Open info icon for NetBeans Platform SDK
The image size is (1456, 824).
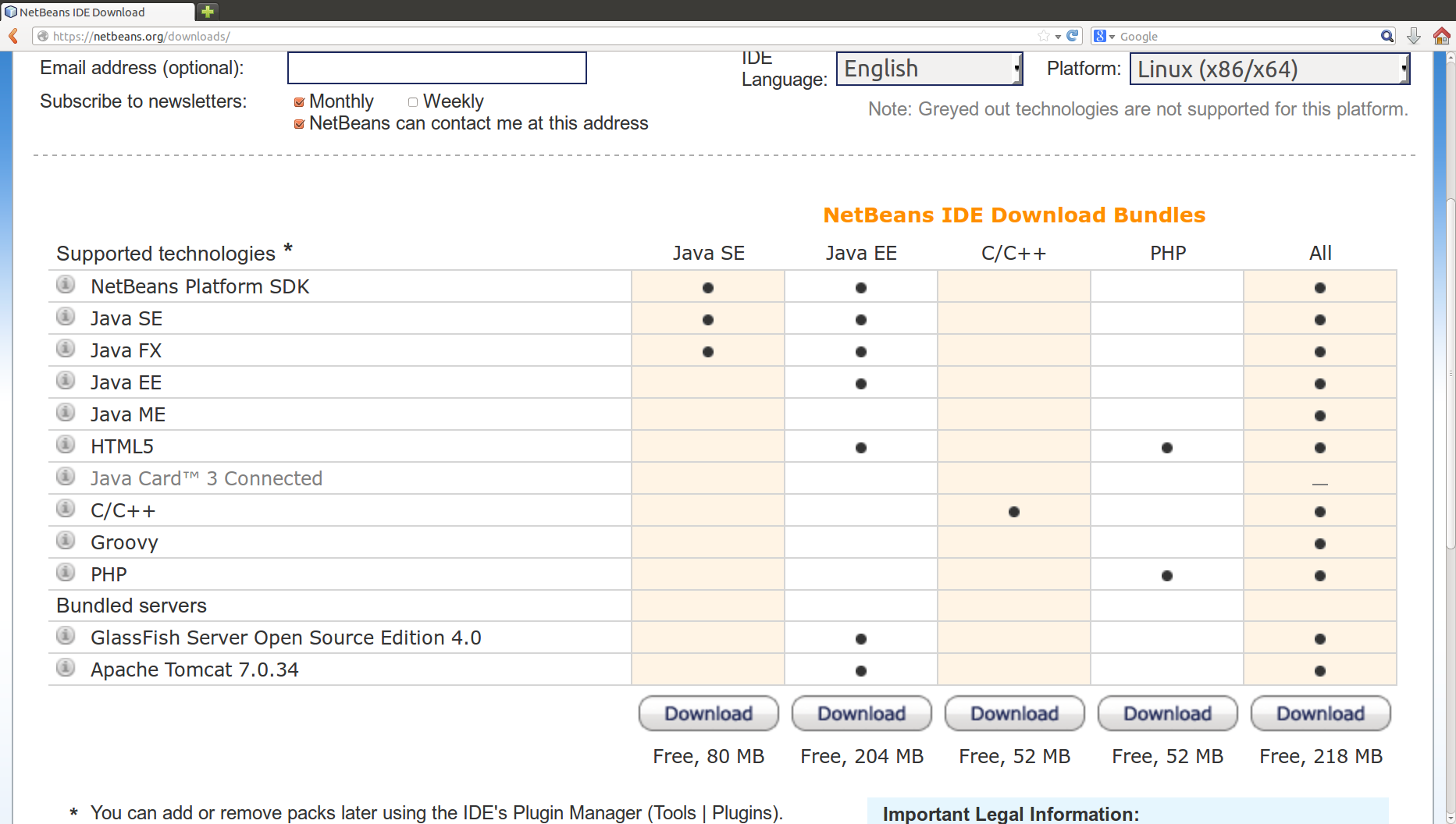[66, 285]
